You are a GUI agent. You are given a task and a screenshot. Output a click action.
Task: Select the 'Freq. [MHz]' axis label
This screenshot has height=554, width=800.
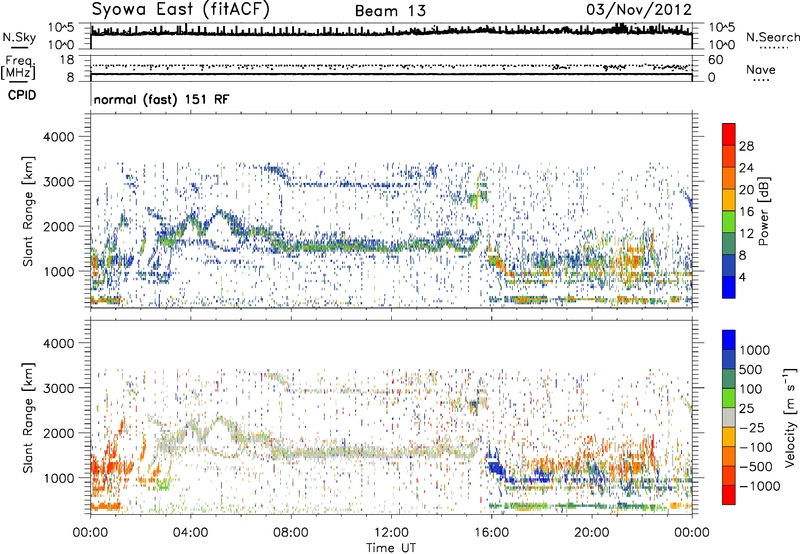[x=18, y=67]
